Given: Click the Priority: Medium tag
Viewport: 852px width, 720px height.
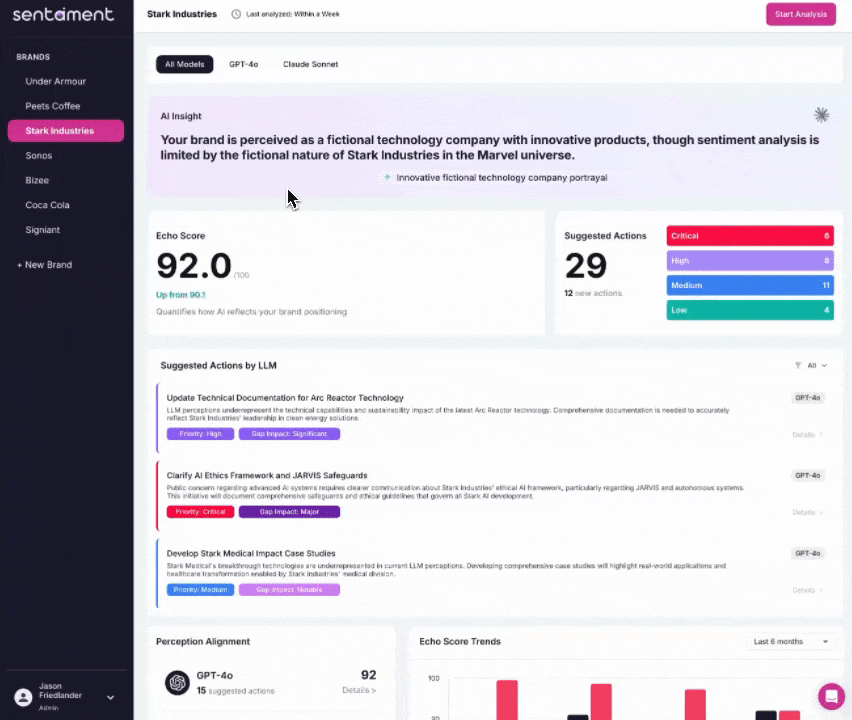Looking at the screenshot, I should (201, 590).
